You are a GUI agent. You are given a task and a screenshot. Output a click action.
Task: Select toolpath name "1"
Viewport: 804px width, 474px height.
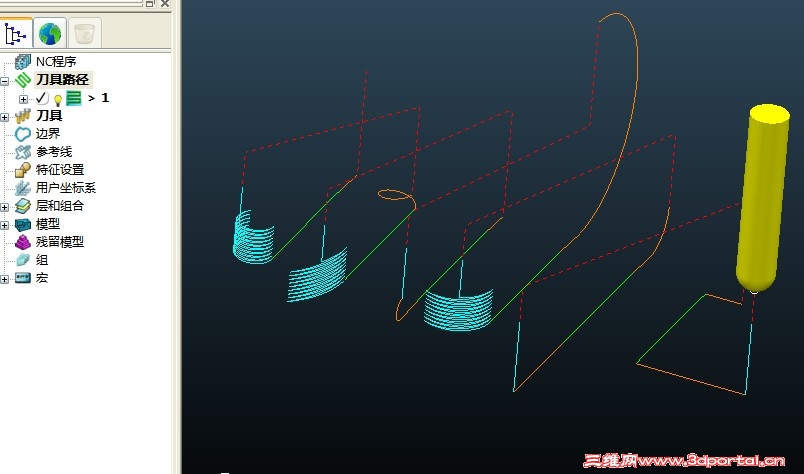pos(105,97)
